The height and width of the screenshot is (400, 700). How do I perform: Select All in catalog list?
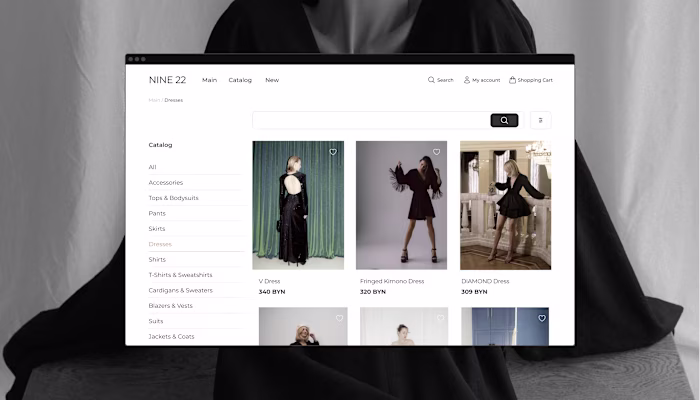[x=152, y=167]
